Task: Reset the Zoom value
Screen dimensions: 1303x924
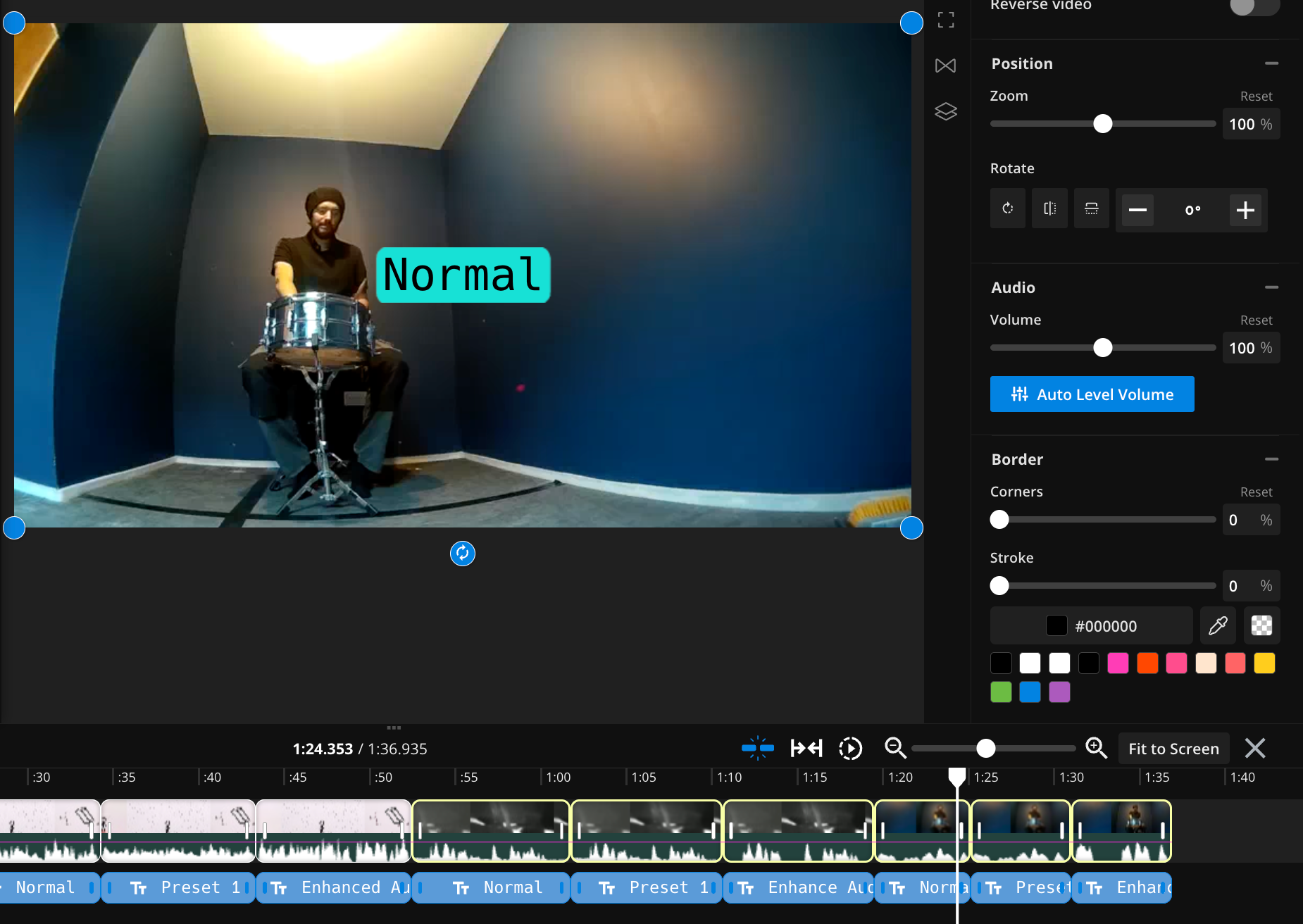Action: (1256, 96)
